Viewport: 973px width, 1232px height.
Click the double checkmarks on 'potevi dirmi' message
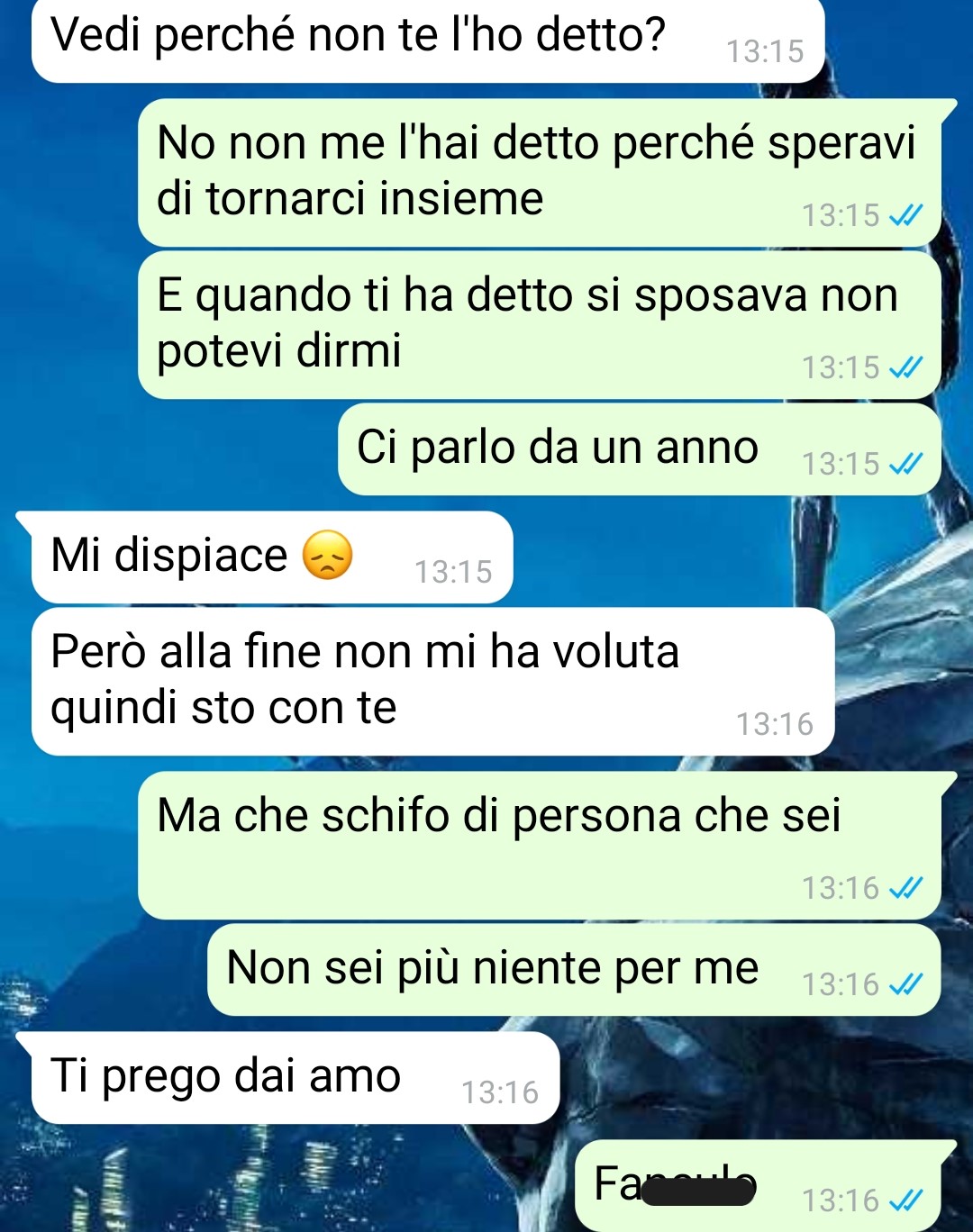905,367
